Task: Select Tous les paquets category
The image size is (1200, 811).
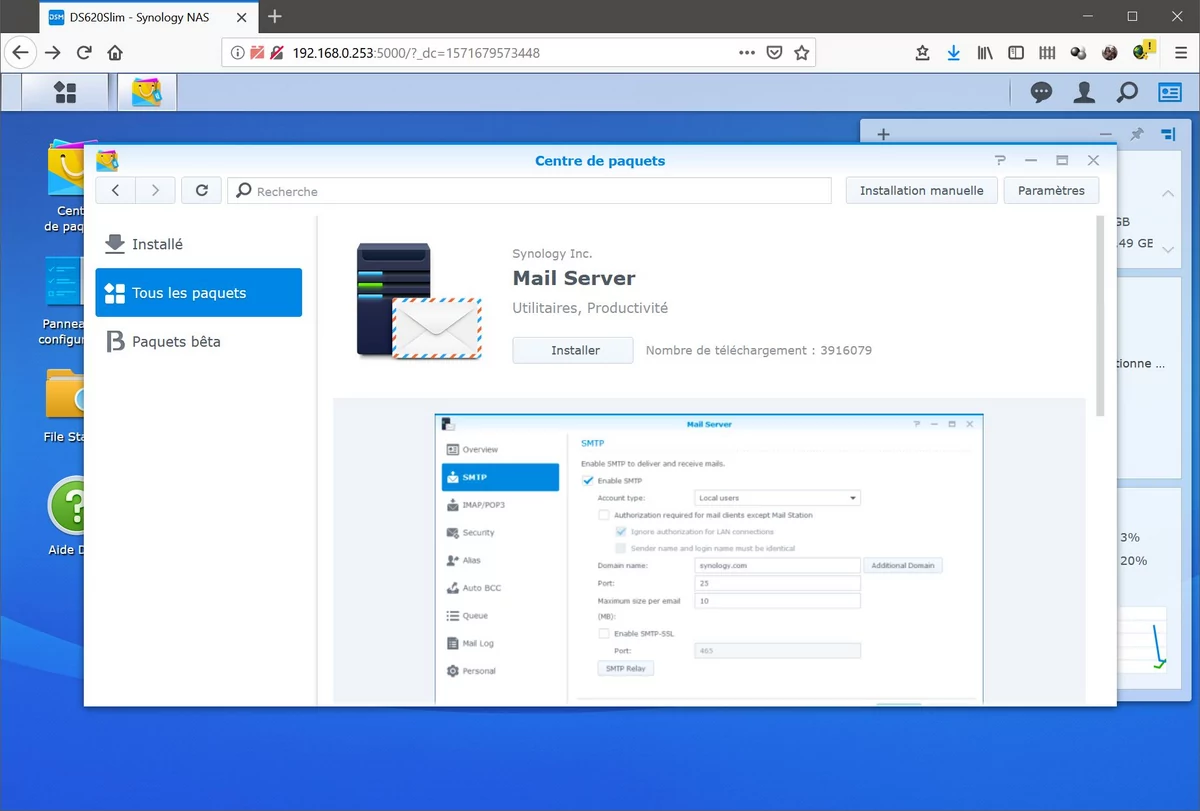Action: 198,293
